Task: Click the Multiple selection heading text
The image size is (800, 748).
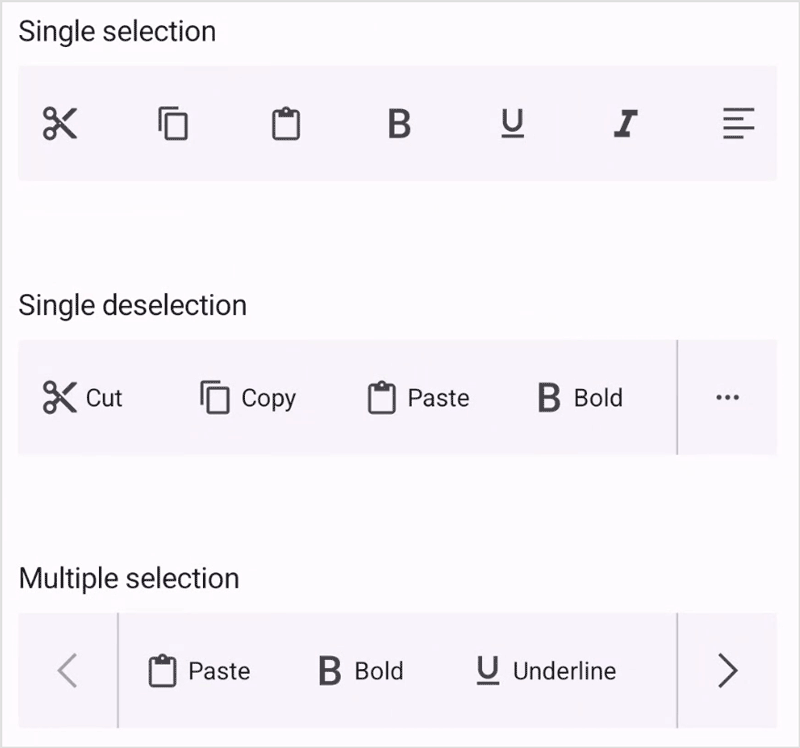Action: click(128, 578)
